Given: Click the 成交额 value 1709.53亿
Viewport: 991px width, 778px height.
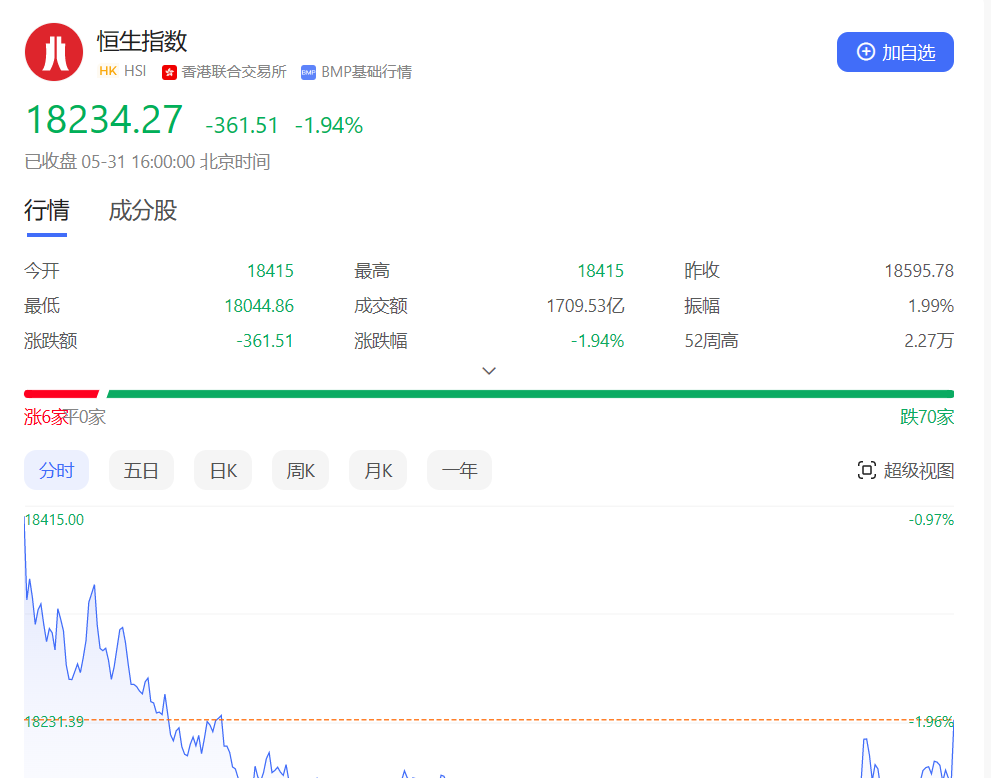Looking at the screenshot, I should [585, 306].
